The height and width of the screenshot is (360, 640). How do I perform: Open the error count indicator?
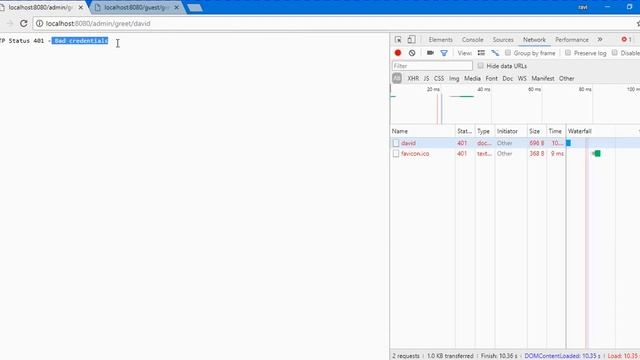pyautogui.click(x=627, y=40)
